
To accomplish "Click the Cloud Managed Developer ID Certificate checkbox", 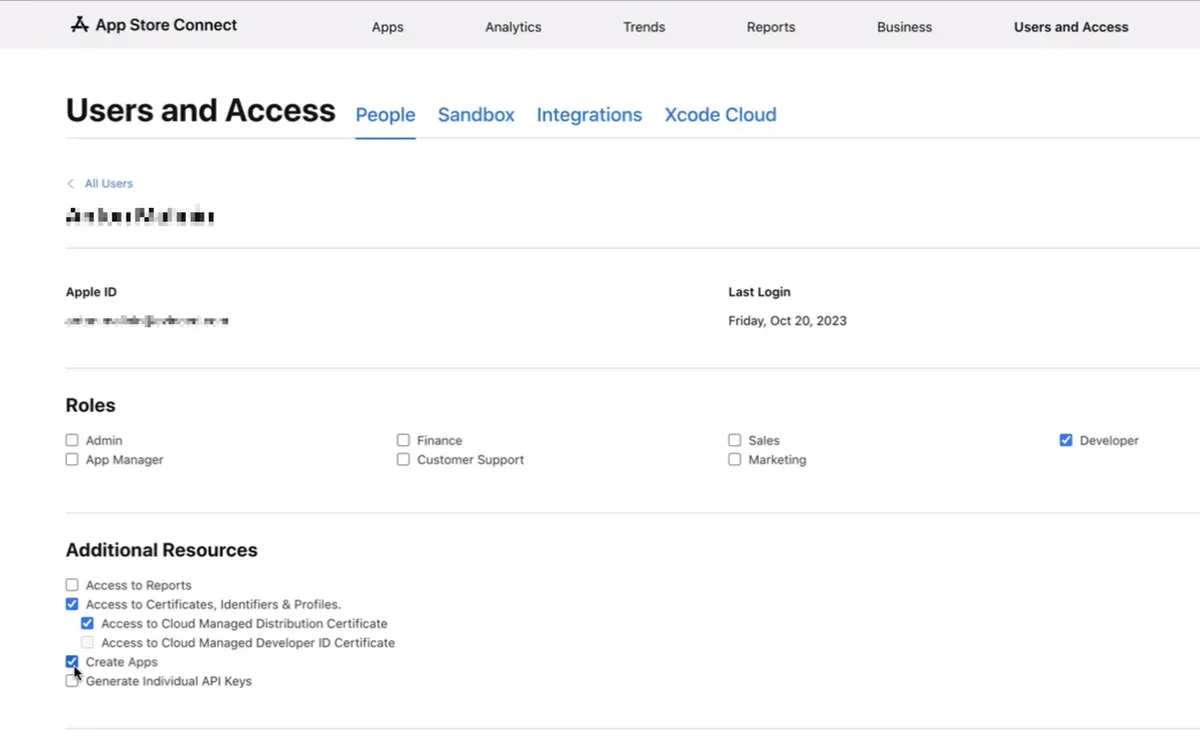I will [x=87, y=643].
